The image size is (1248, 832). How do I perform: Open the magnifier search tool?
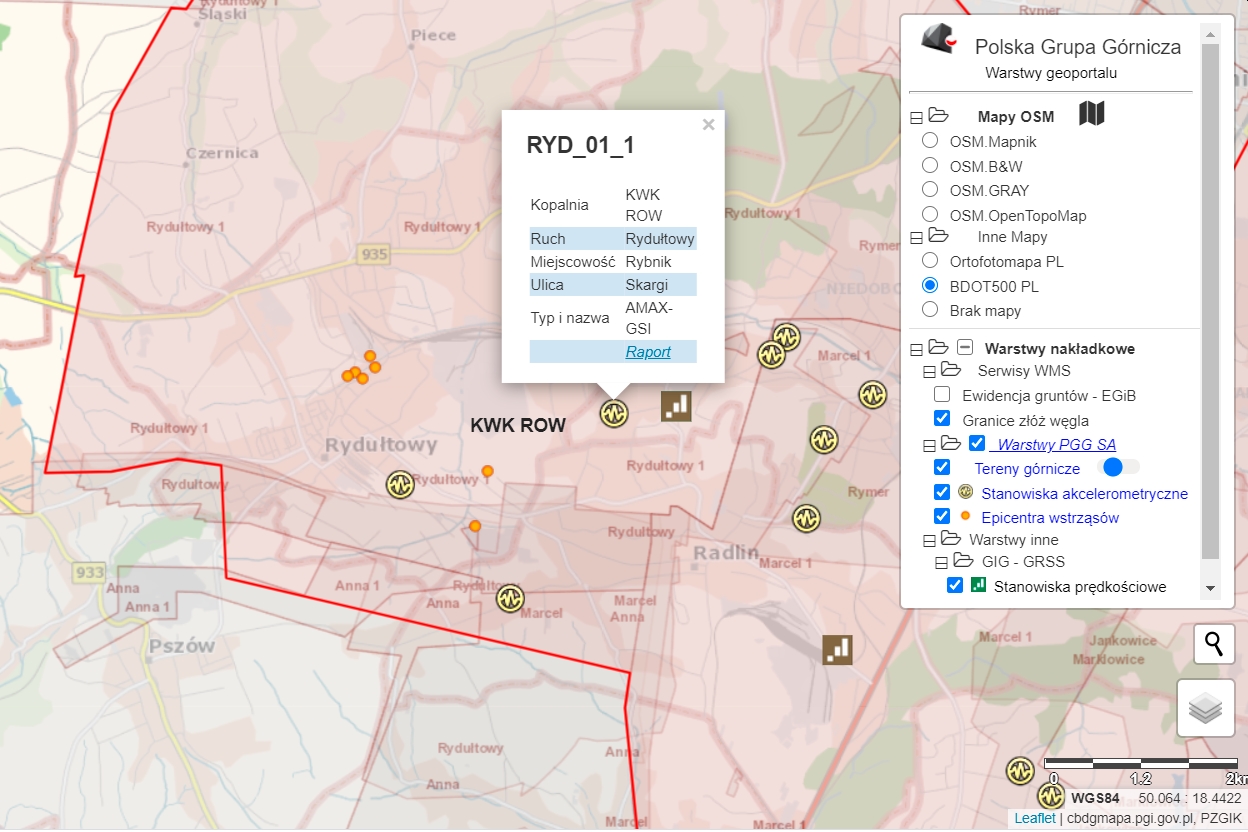click(x=1214, y=644)
